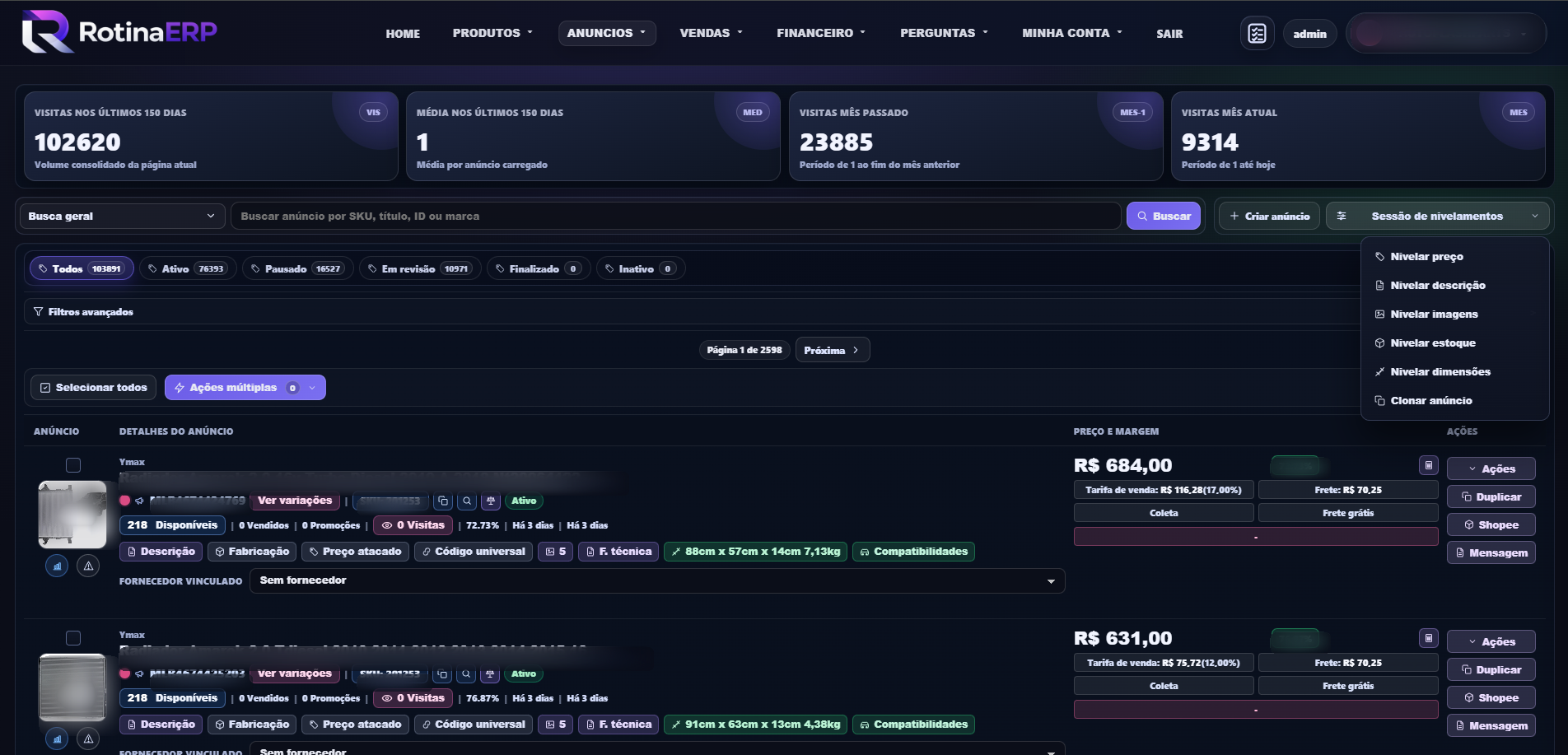Click HOME in navigation bar
The width and height of the screenshot is (1568, 755).
(403, 34)
